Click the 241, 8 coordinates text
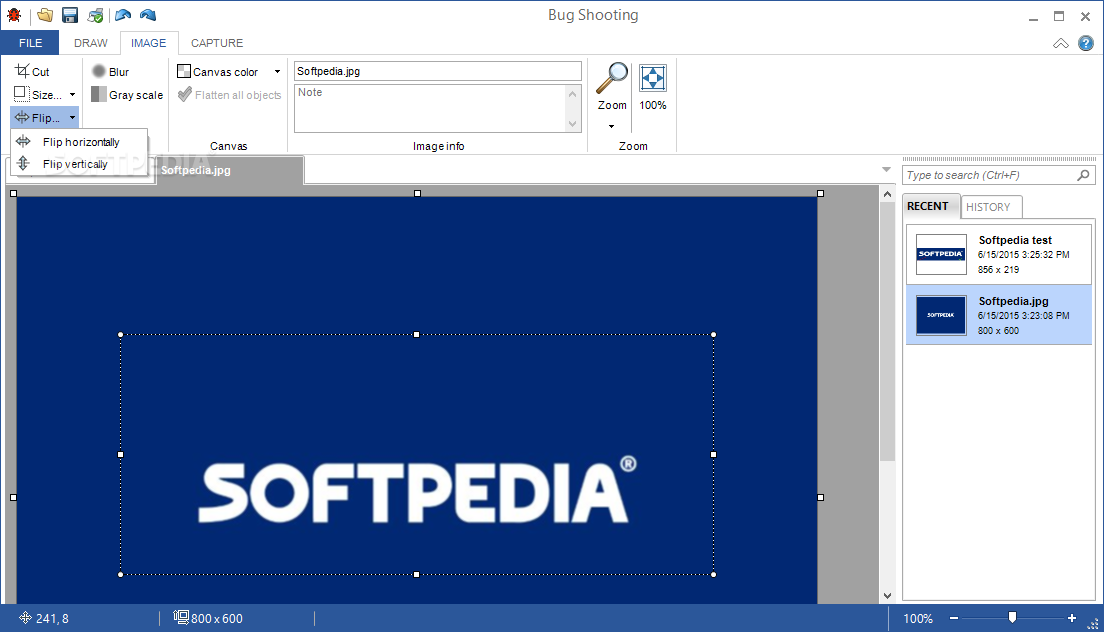This screenshot has height=632, width=1104. pyautogui.click(x=52, y=618)
